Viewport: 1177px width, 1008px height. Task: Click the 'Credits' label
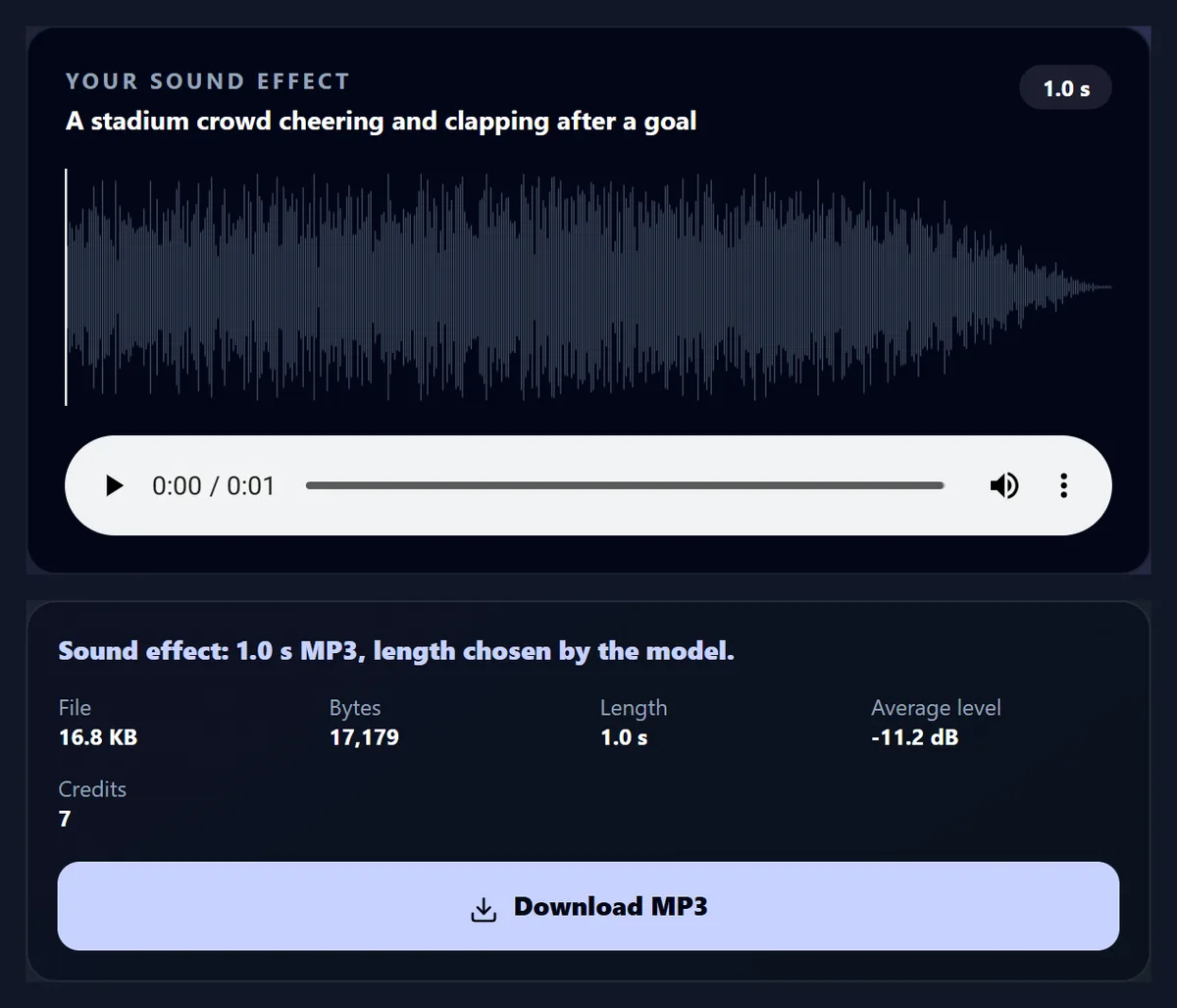(x=92, y=789)
